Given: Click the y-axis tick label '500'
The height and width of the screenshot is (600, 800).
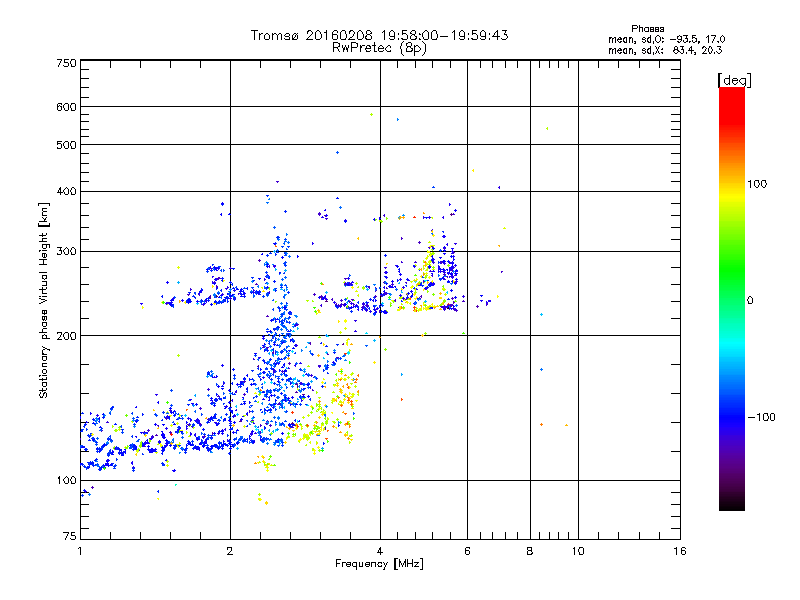Looking at the screenshot, I should (66, 145).
